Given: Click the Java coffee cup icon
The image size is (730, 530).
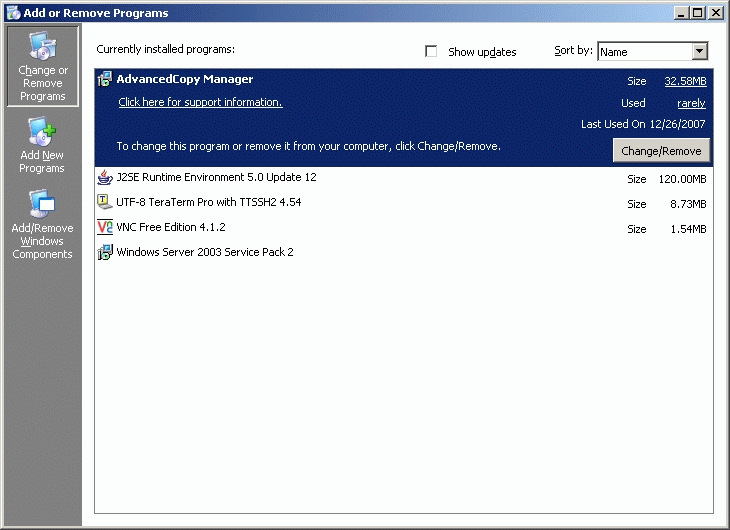Looking at the screenshot, I should [x=105, y=177].
